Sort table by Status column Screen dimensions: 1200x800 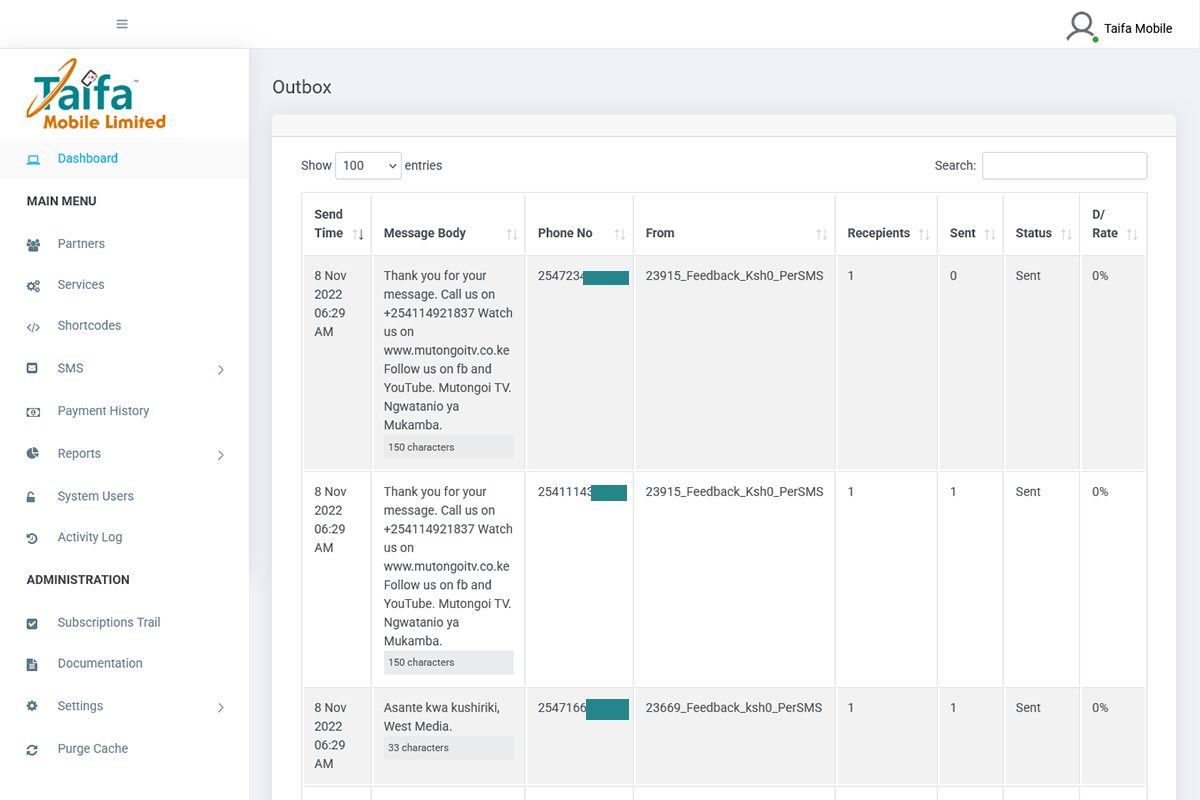pyautogui.click(x=1041, y=234)
